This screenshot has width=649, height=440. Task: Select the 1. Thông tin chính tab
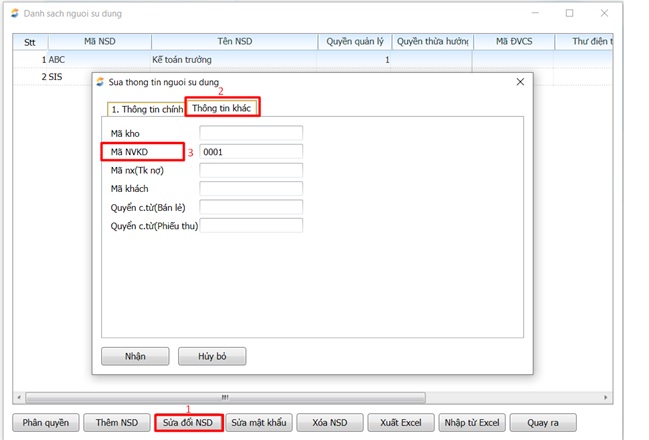(146, 108)
